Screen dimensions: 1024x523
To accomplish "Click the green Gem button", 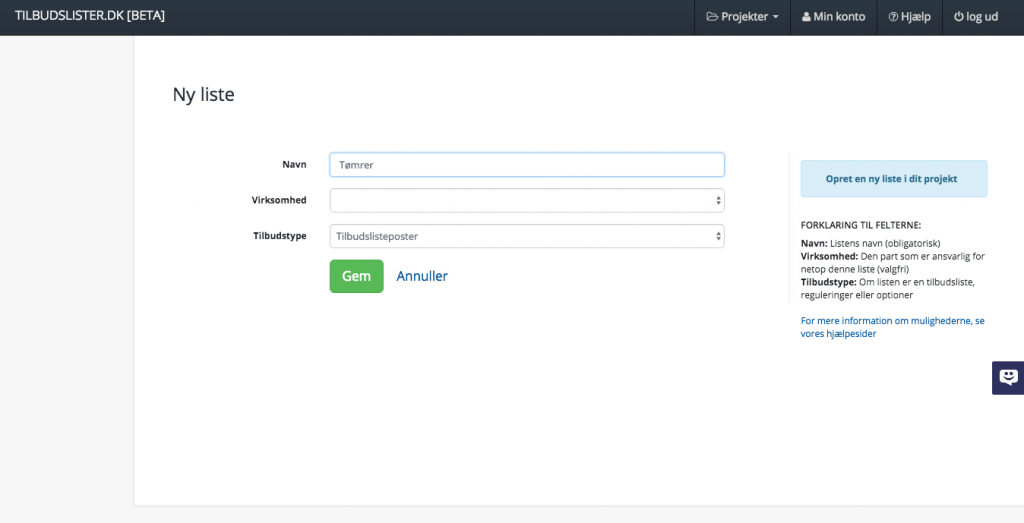I will pos(357,276).
